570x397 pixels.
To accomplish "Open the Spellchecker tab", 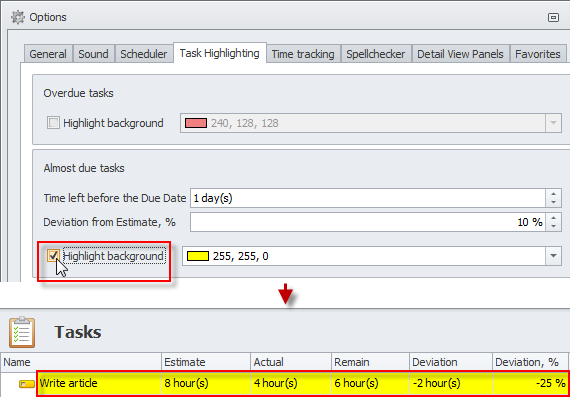I will click(376, 54).
